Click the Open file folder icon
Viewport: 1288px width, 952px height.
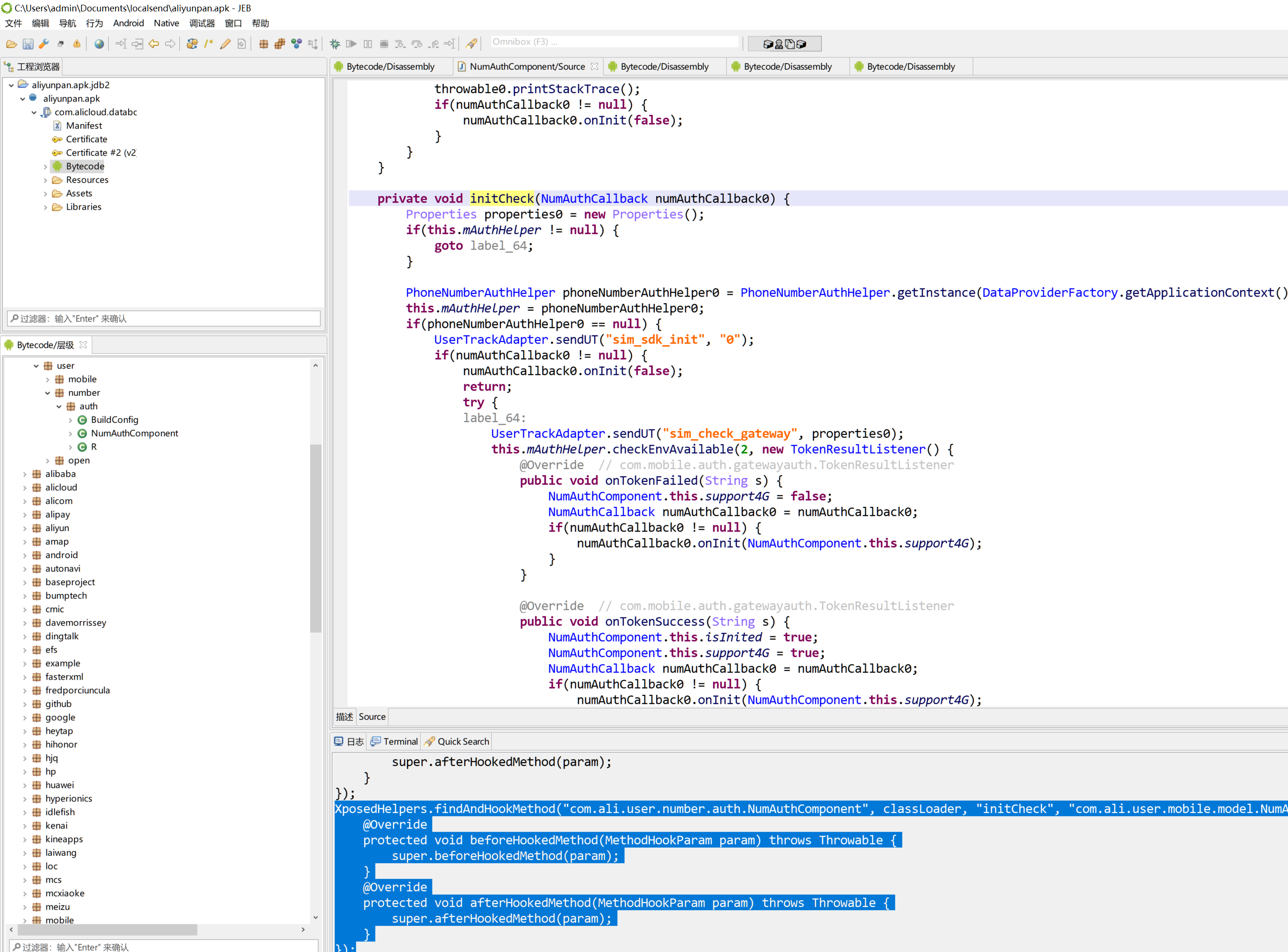[11, 44]
